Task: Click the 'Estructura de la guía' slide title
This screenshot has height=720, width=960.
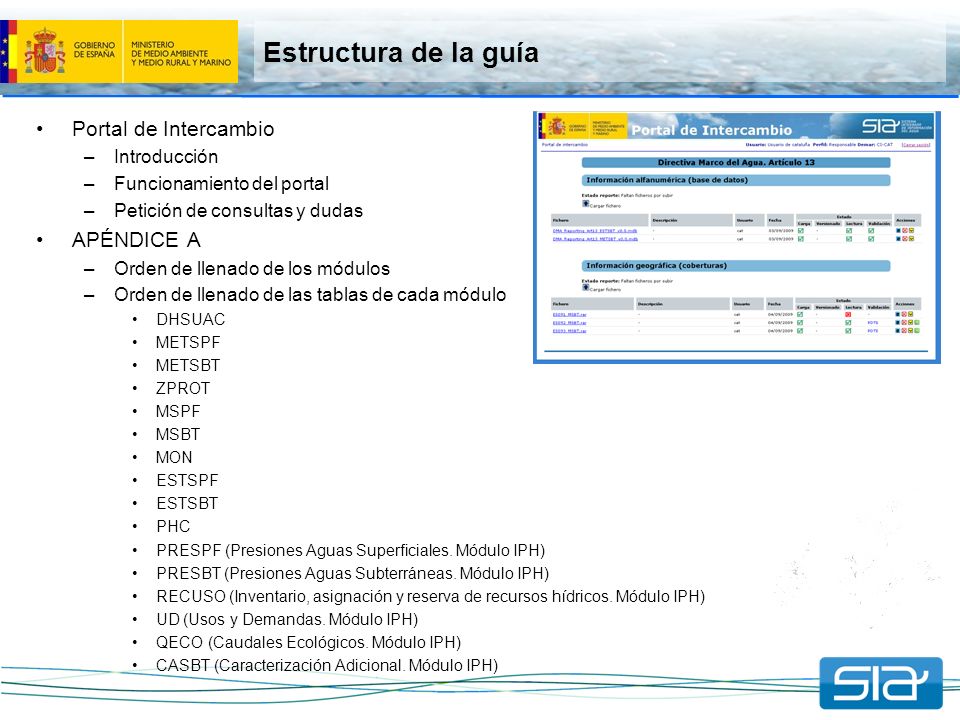Action: coord(401,53)
